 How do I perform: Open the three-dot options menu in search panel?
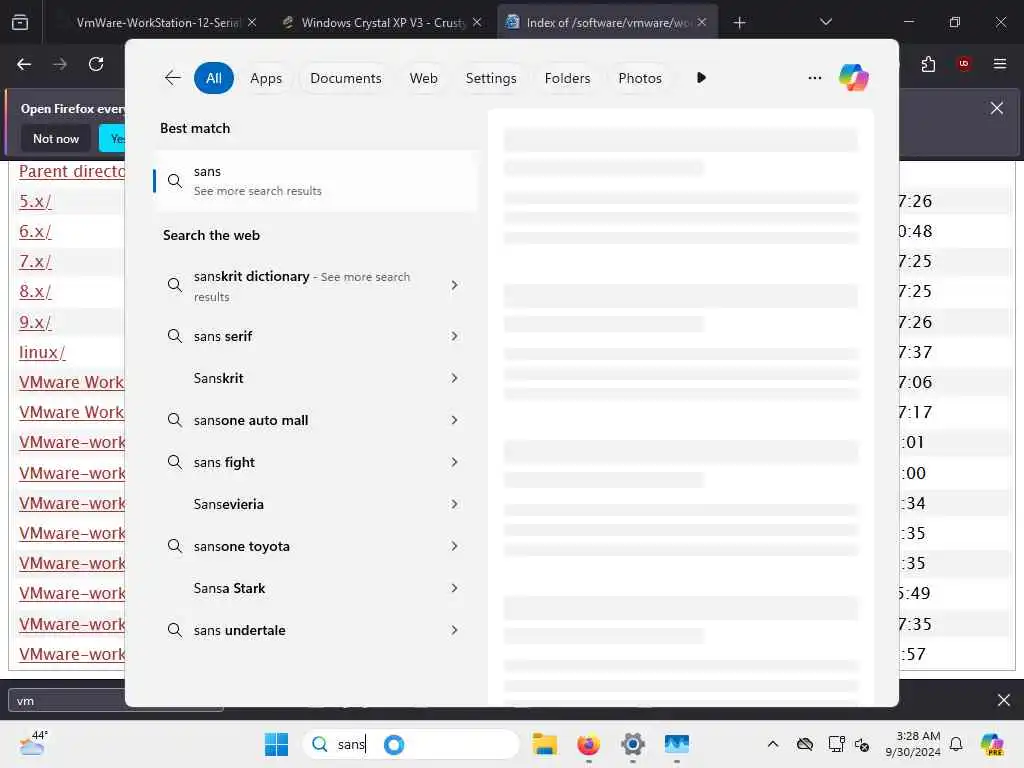814,78
